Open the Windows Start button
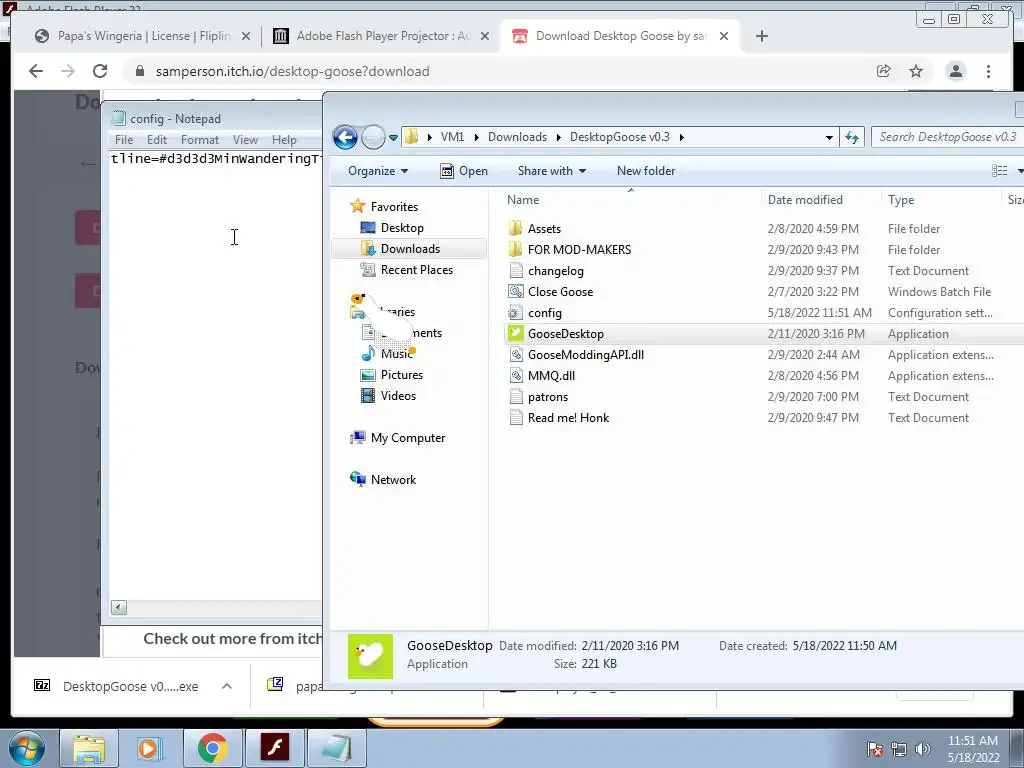Screen dimensions: 1024x768 [26, 748]
